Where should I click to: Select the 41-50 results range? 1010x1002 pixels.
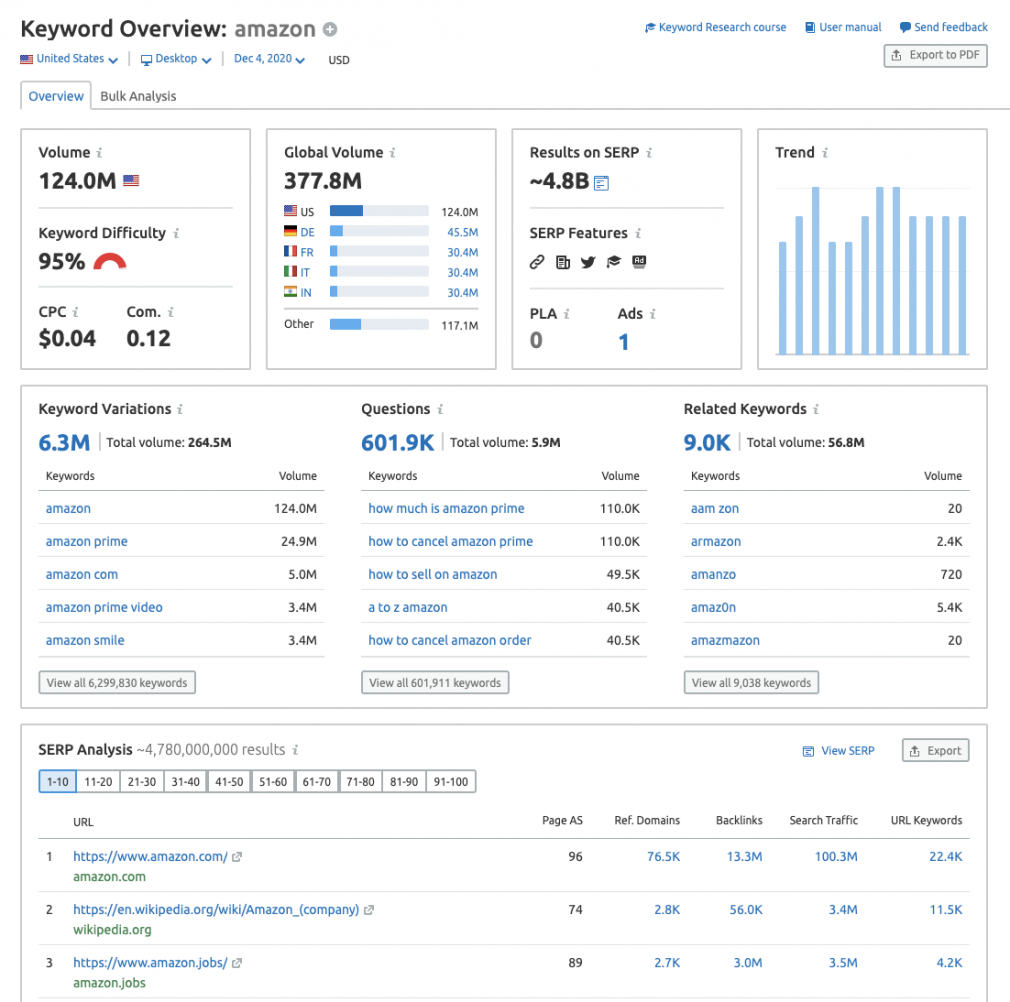(x=229, y=782)
